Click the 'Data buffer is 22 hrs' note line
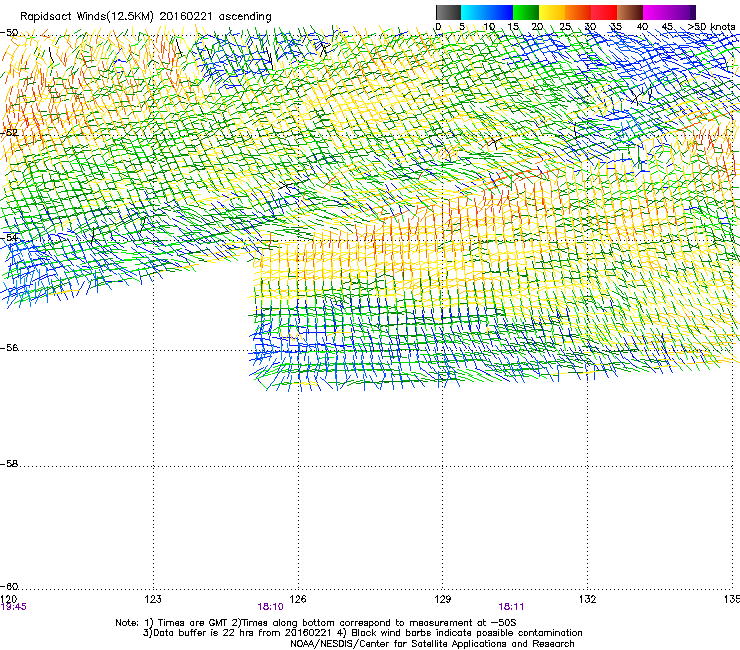The width and height of the screenshot is (740, 650). pos(362,633)
